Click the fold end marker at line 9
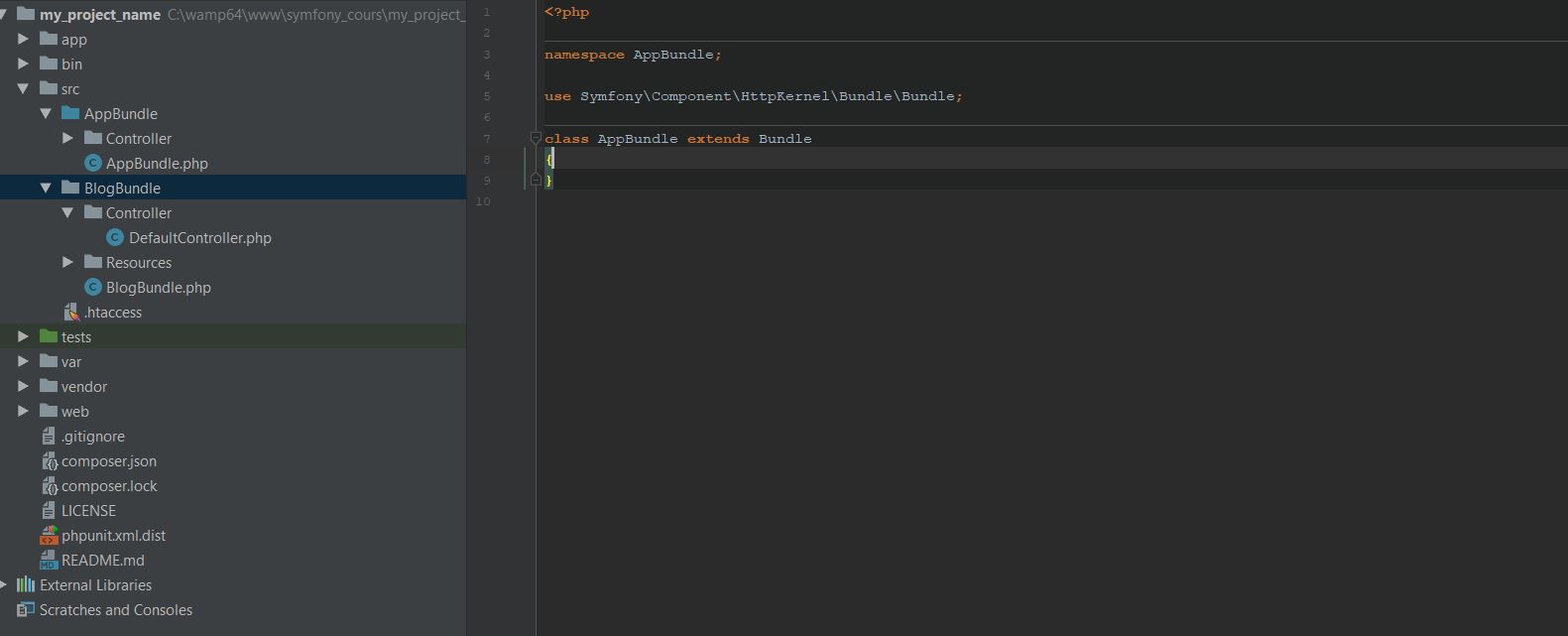Viewport: 1568px width, 636px height. 536,180
